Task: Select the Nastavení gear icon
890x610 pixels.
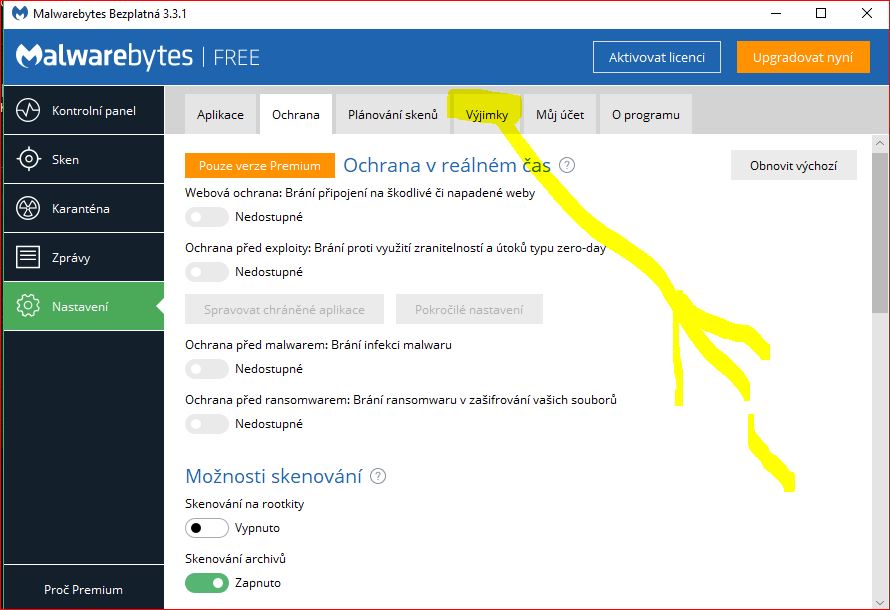Action: (28, 307)
